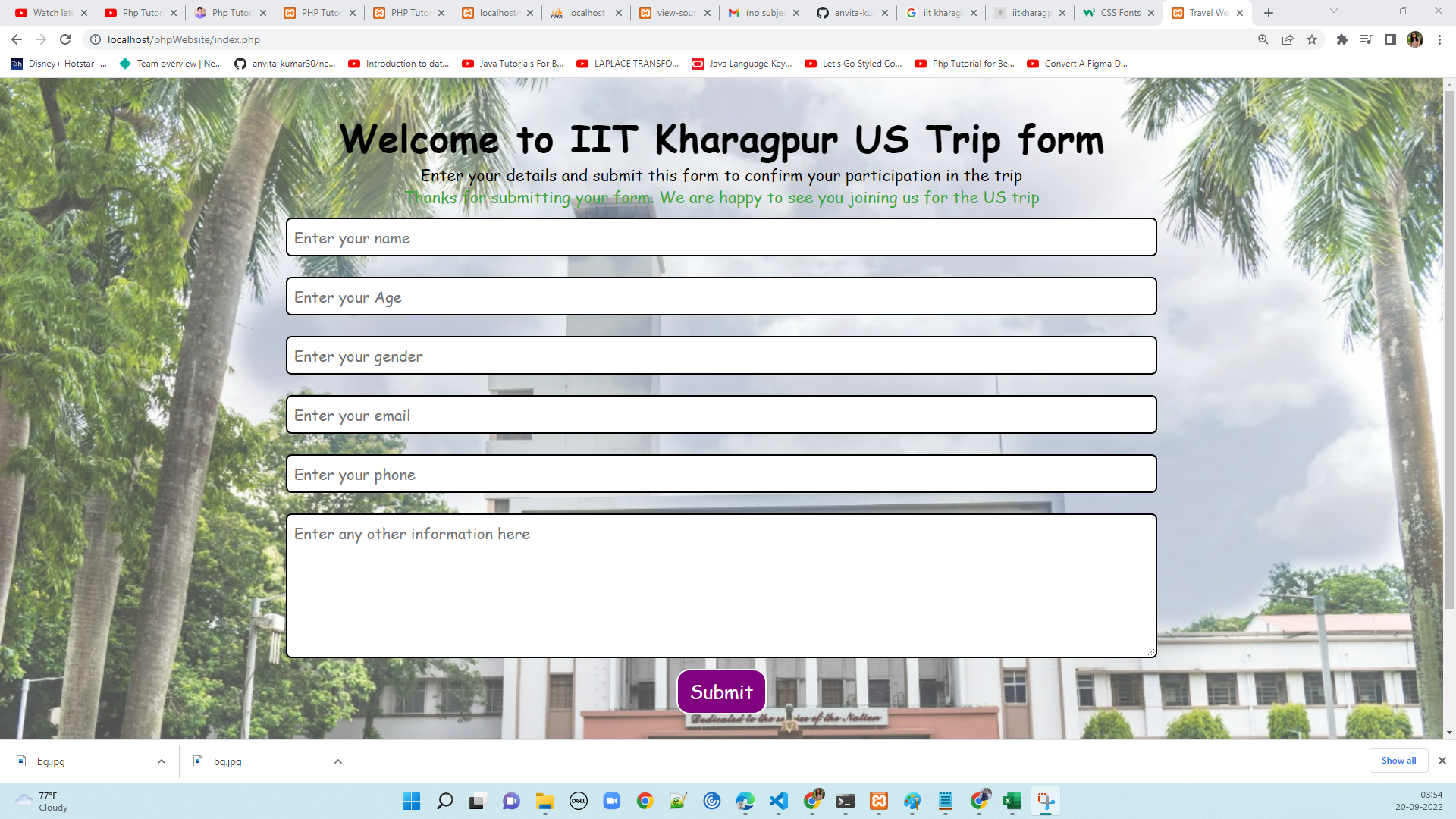Open the Chrome three-dot menu

(x=1439, y=39)
